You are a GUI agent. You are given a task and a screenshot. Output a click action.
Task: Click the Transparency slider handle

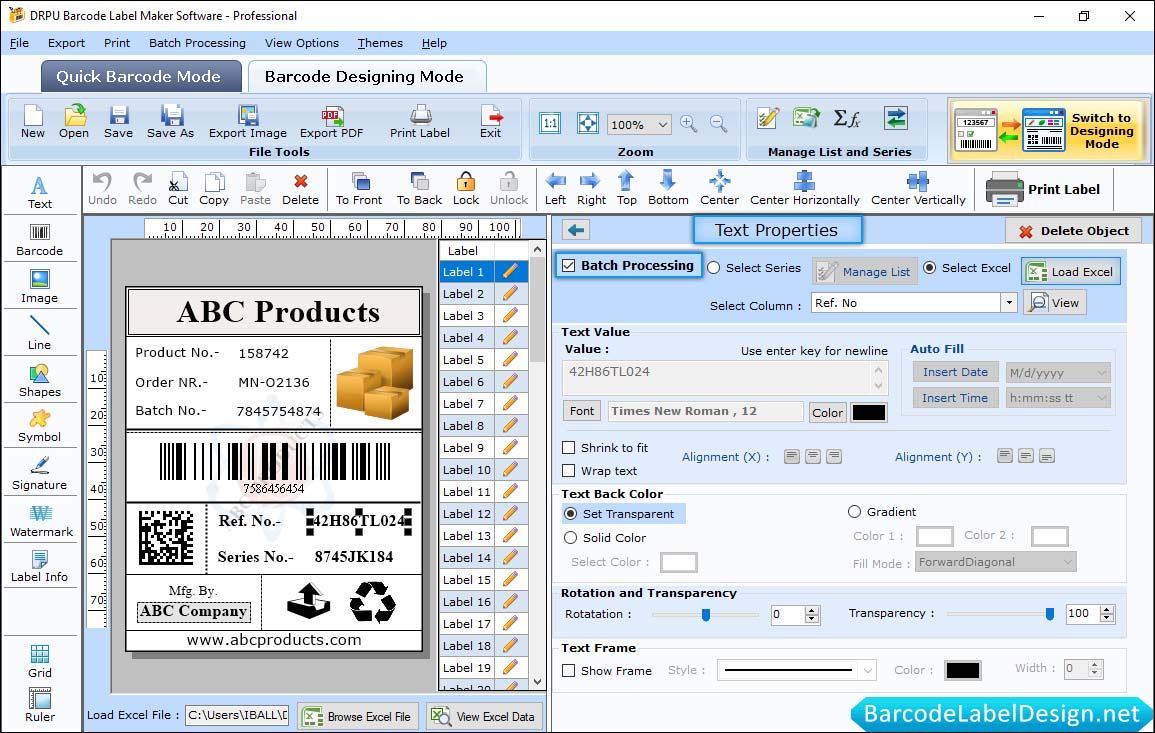click(x=1050, y=614)
